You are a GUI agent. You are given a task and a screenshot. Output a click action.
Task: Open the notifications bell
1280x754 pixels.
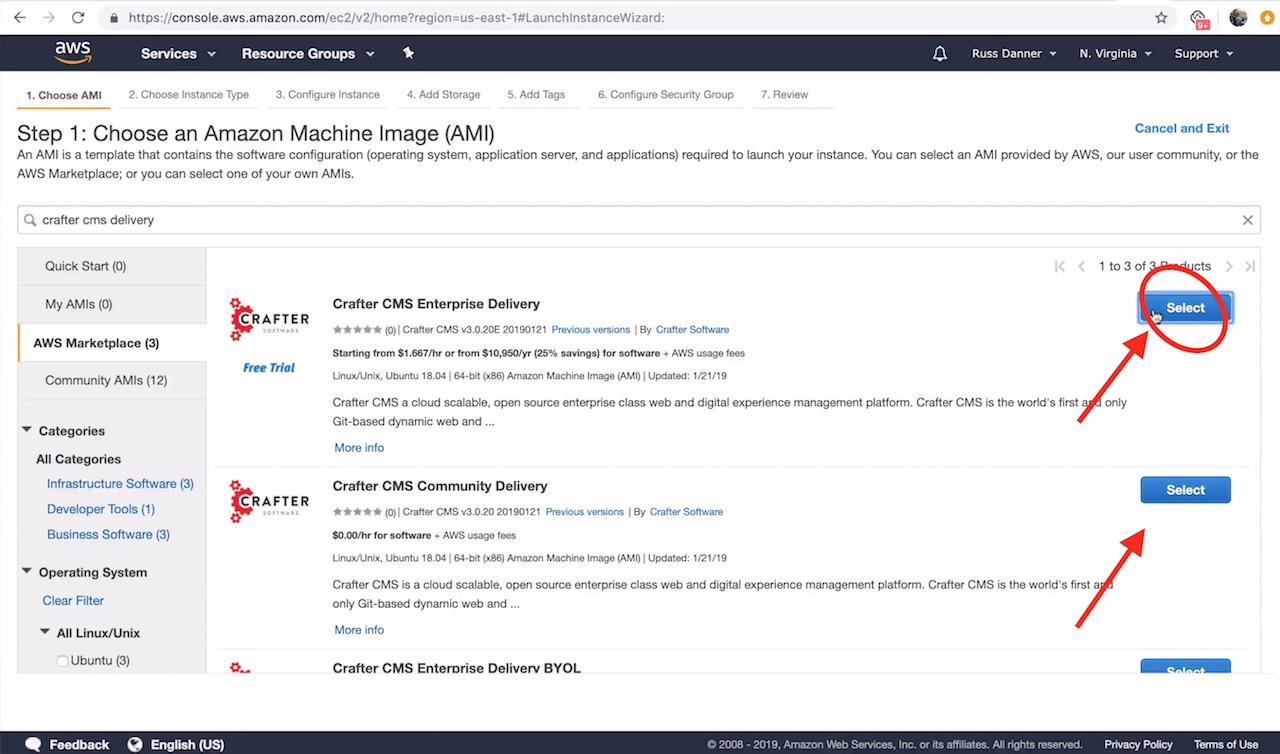pos(940,54)
